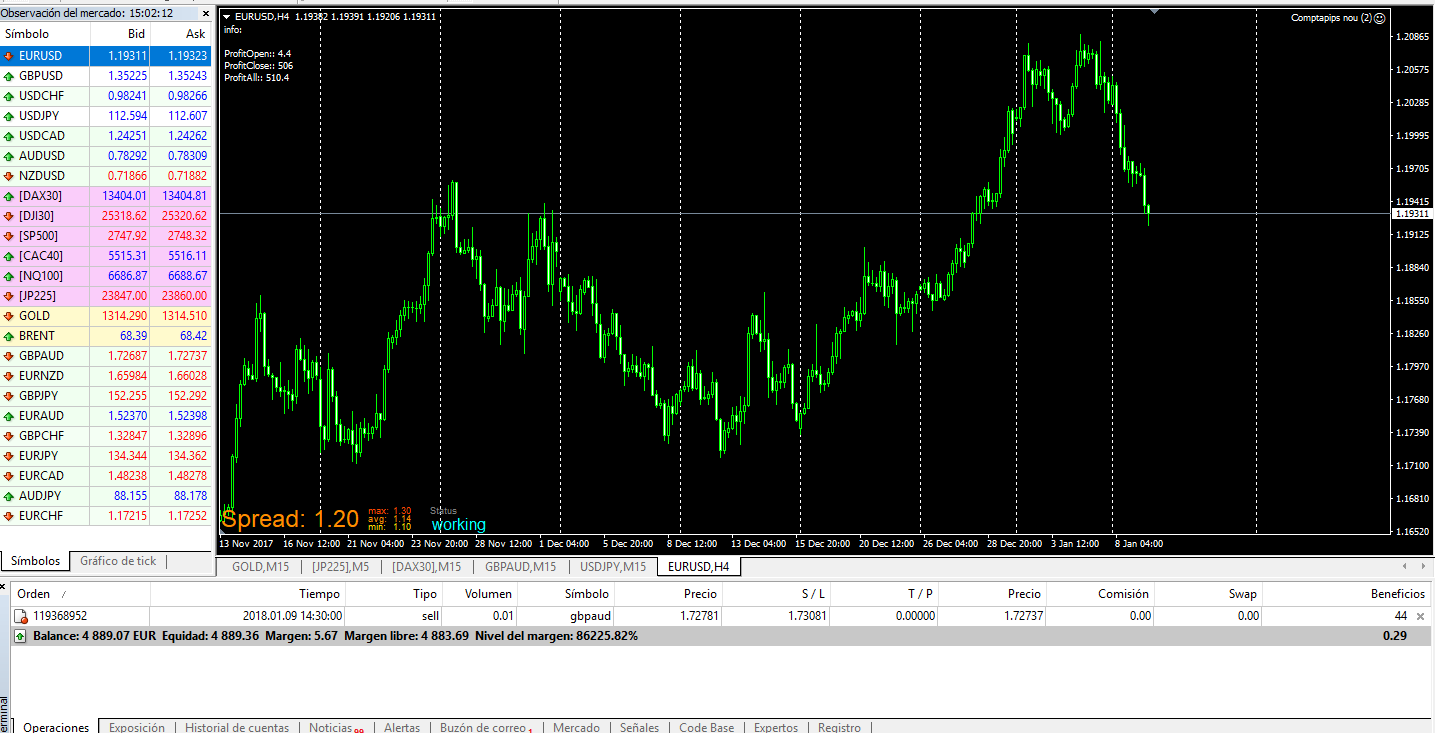Open the Mercado tab
This screenshot has height=733, width=1435.
tap(576, 727)
